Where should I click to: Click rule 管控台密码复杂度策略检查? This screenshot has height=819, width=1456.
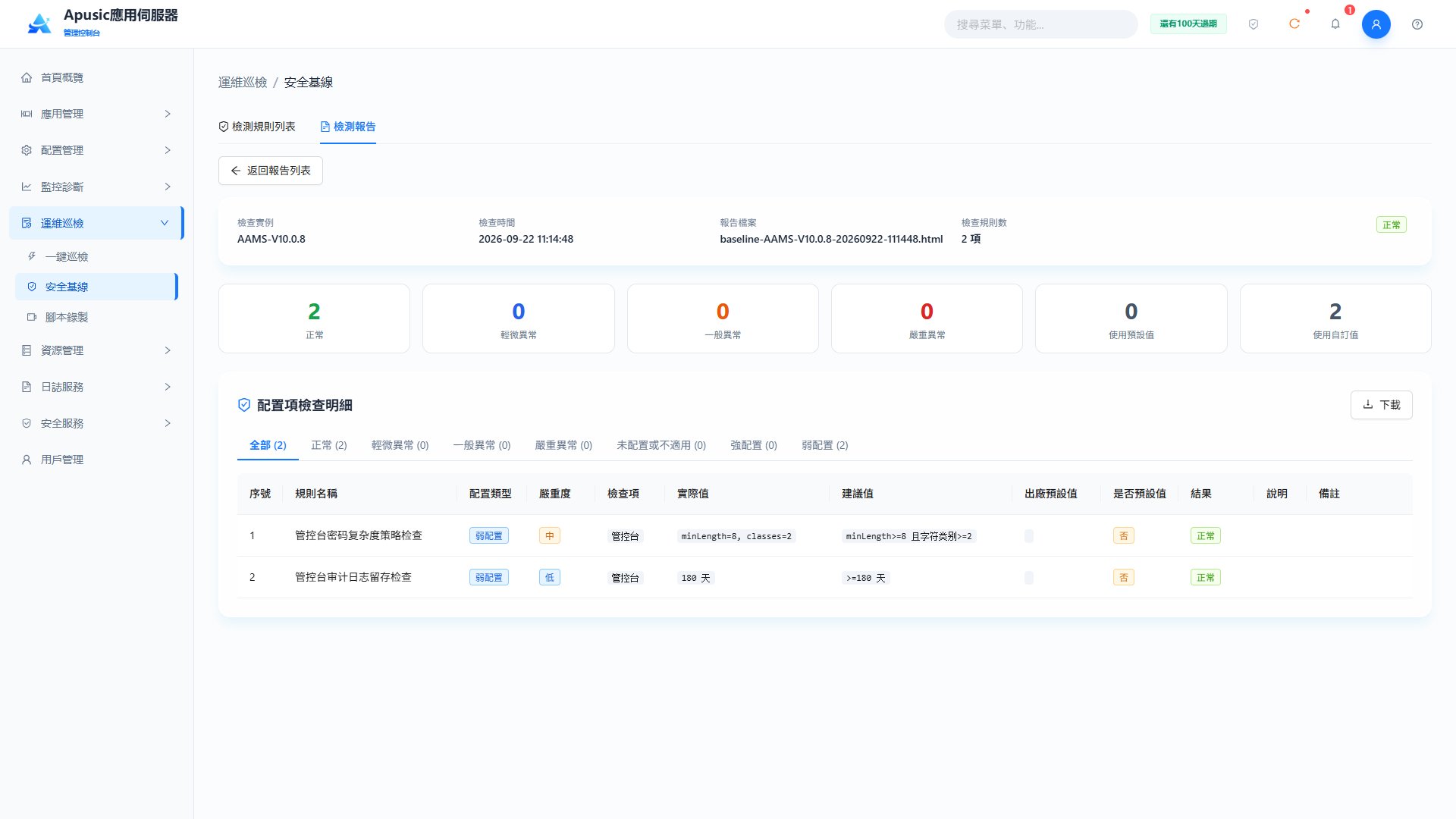pos(359,535)
